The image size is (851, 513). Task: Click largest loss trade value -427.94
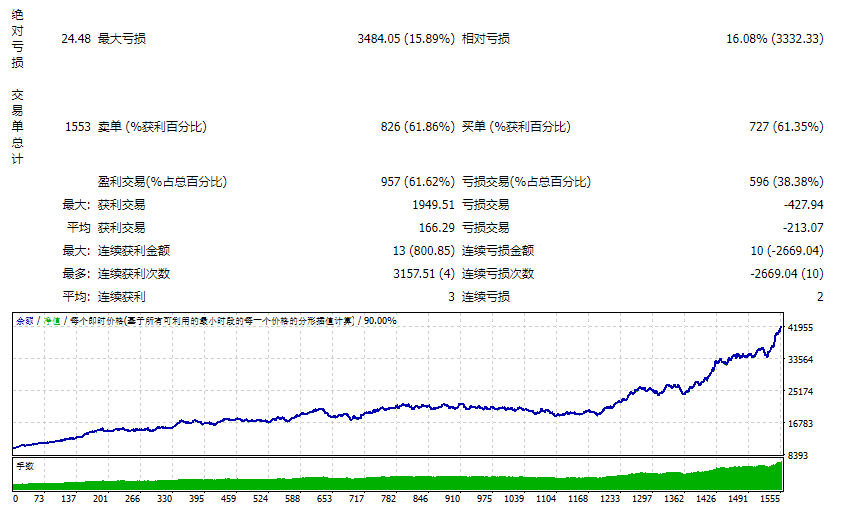click(x=803, y=205)
